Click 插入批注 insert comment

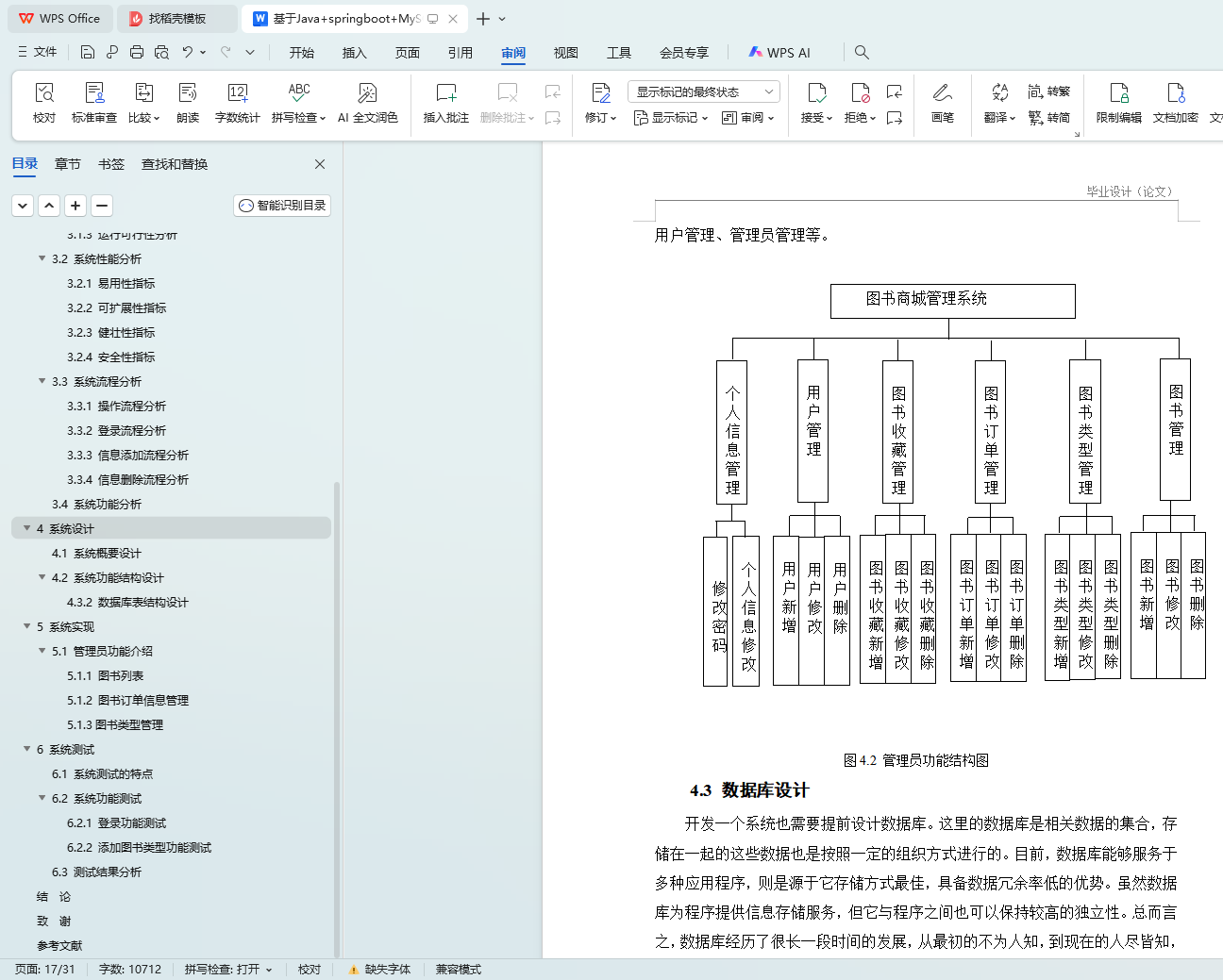pos(445,103)
